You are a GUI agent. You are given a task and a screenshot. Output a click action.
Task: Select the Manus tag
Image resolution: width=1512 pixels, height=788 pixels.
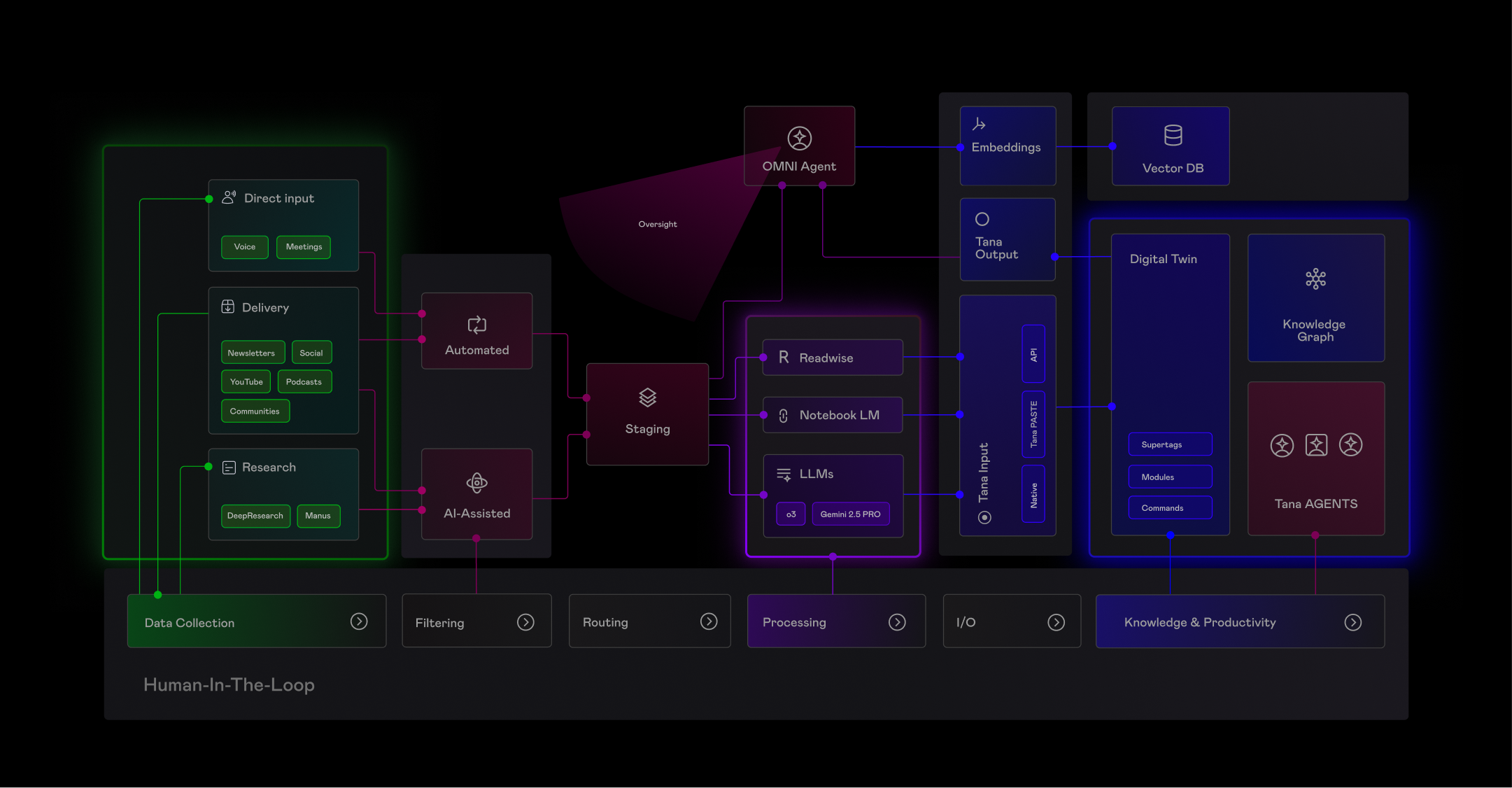pos(318,516)
